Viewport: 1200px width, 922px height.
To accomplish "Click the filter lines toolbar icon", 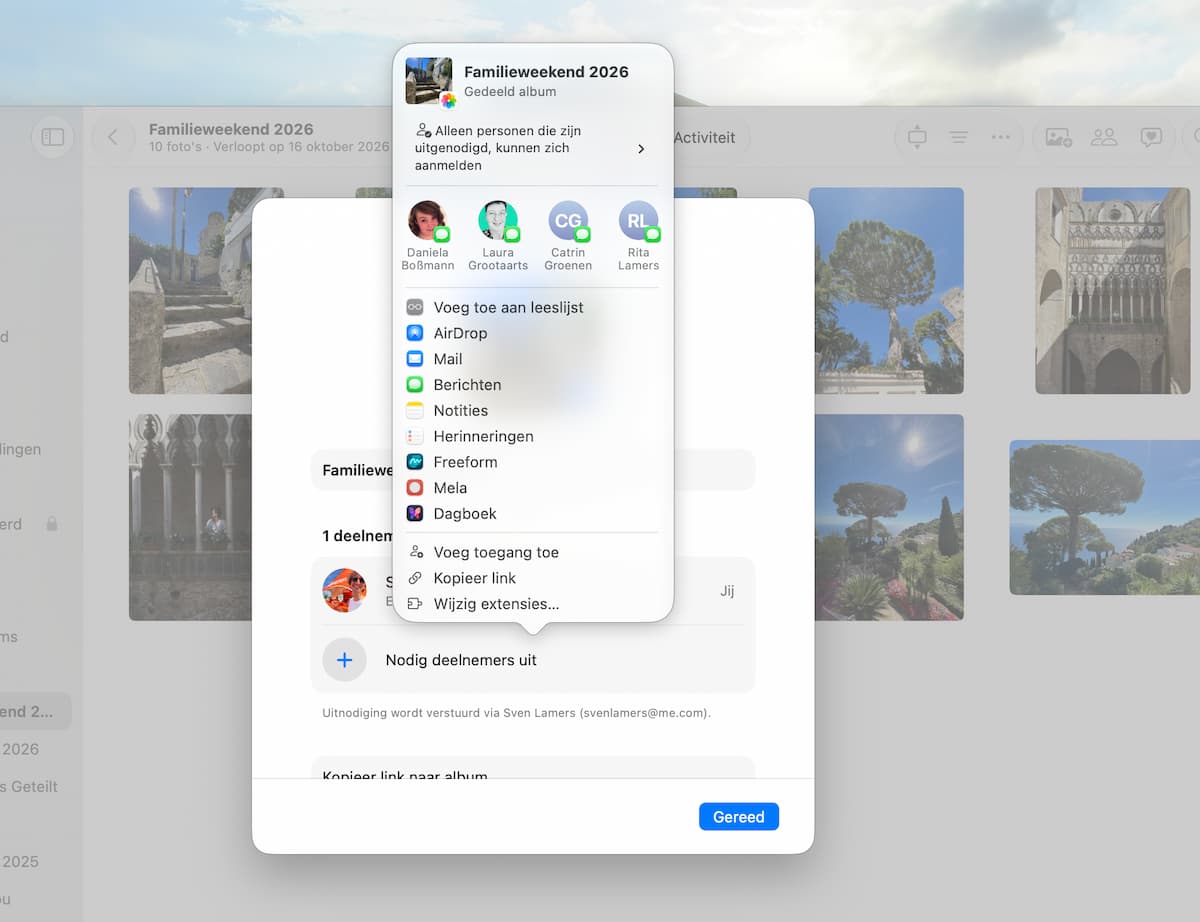I will click(x=958, y=138).
